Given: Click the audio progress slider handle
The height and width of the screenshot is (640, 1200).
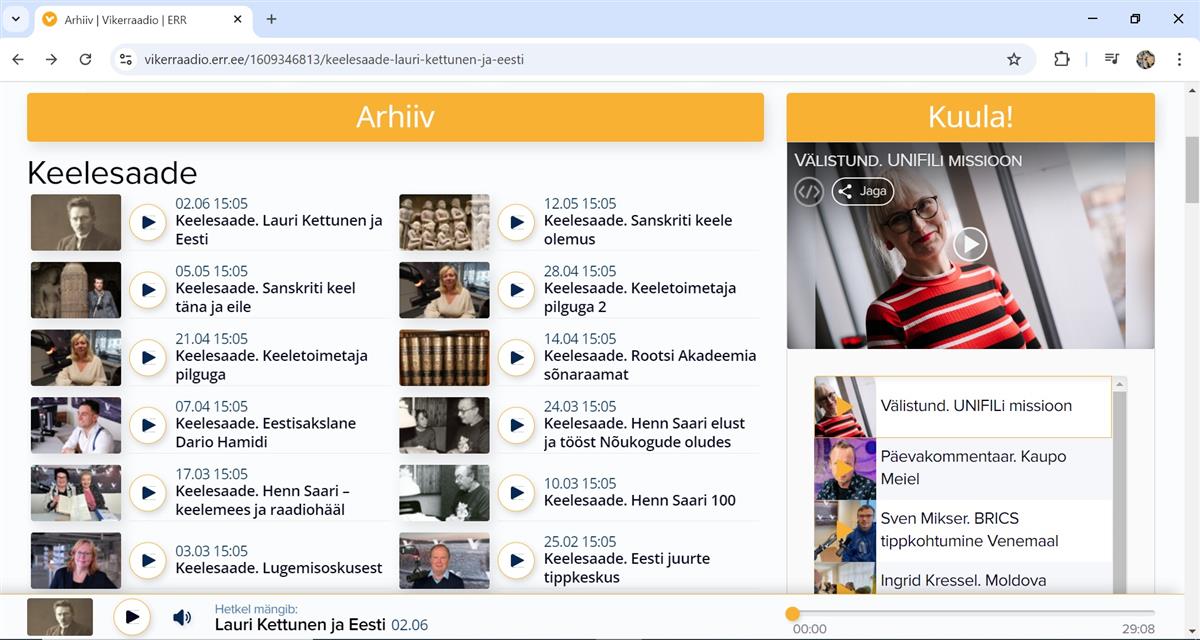Looking at the screenshot, I should tap(793, 613).
